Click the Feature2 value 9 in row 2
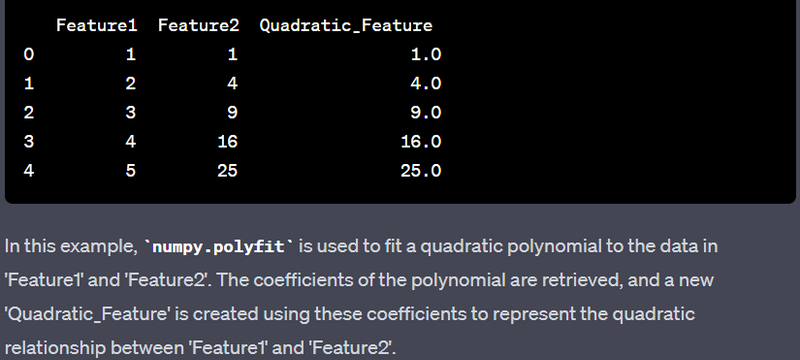The width and height of the screenshot is (800, 360). [232, 112]
